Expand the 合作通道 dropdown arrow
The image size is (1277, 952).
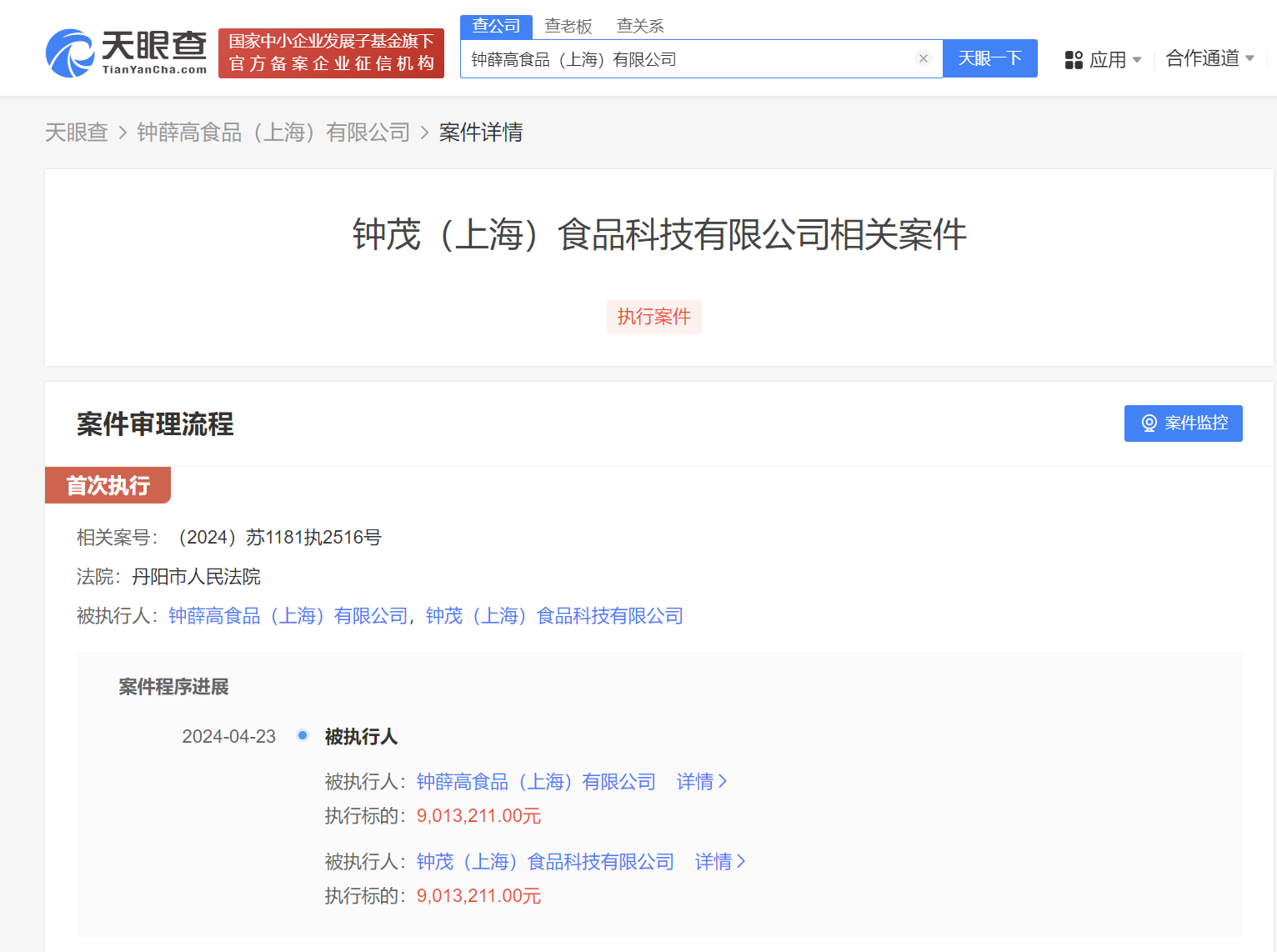pyautogui.click(x=1249, y=58)
